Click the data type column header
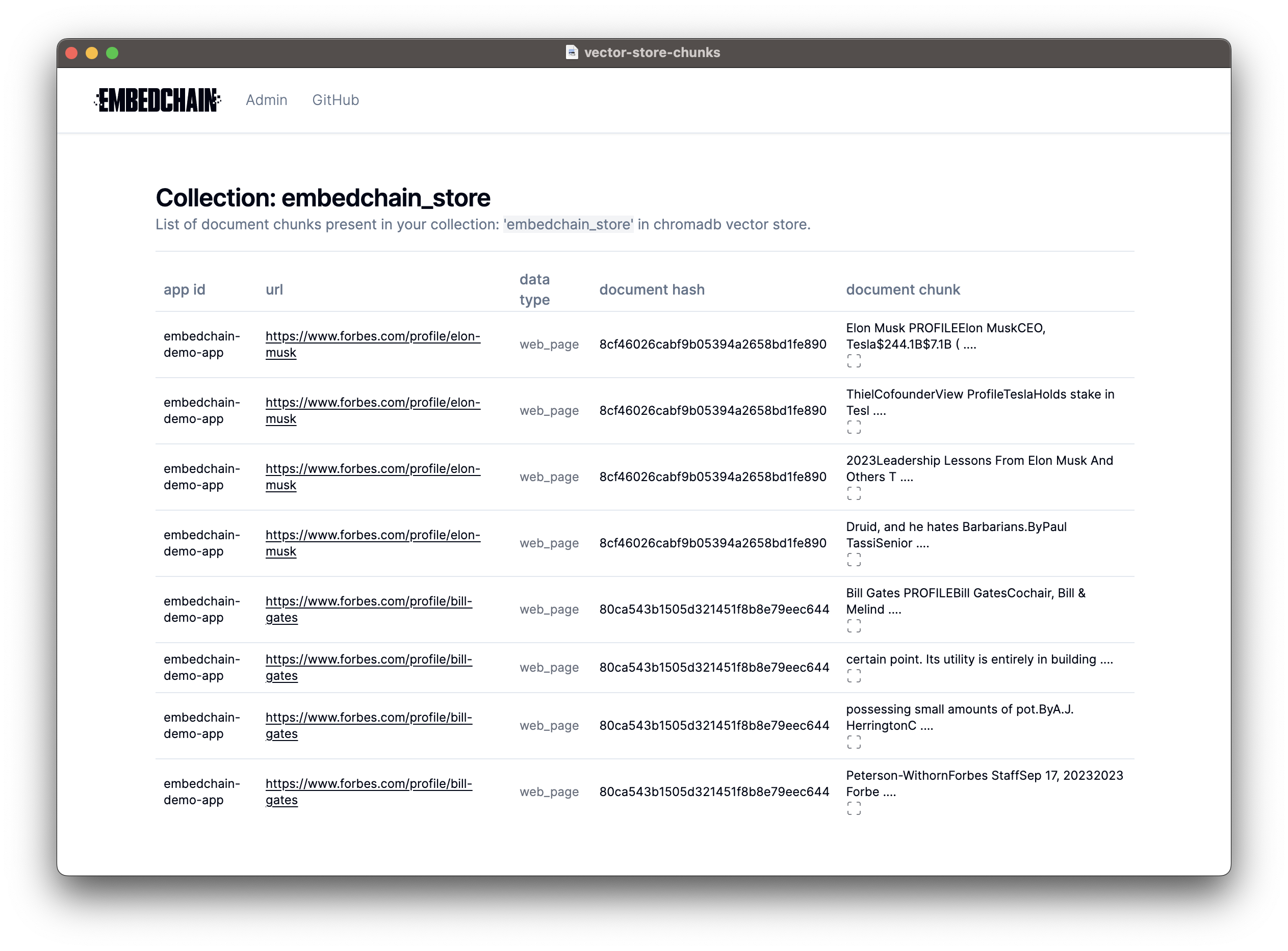Screen dimensions: 1288x951 point(534,289)
